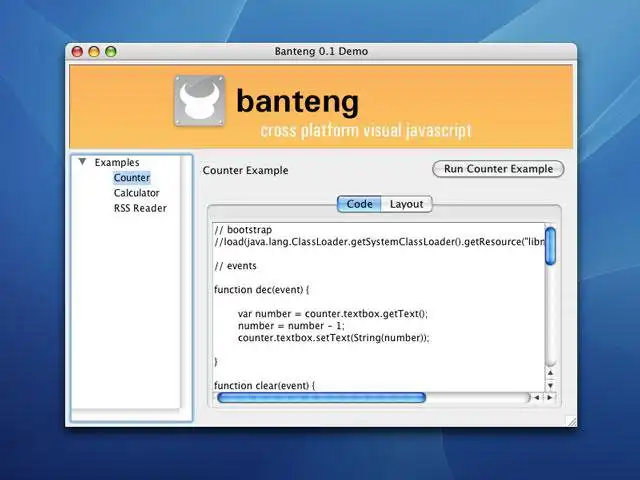The width and height of the screenshot is (640, 480).
Task: Click the Counter Example heading label
Action: click(x=245, y=171)
